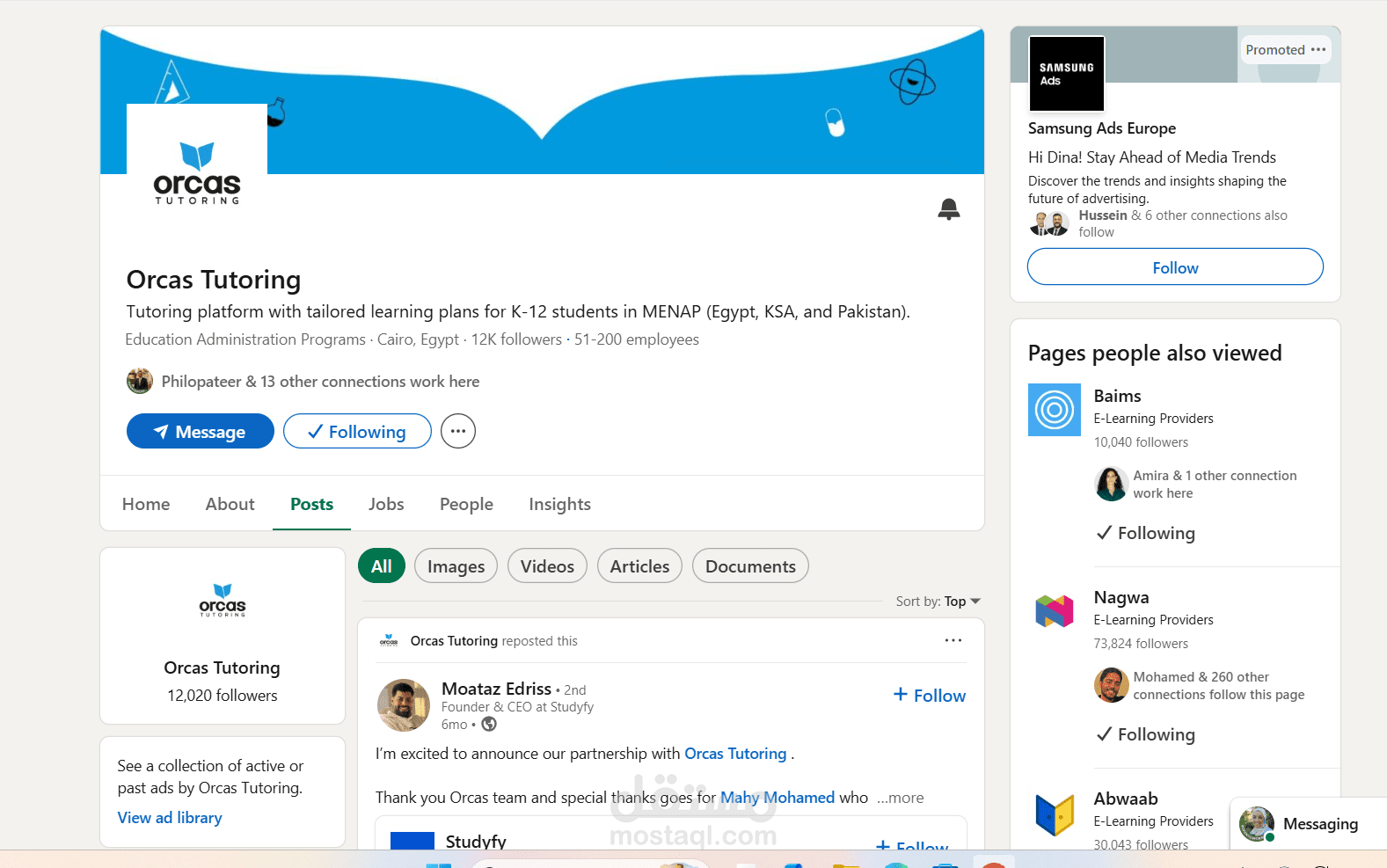Filter posts by Articles
This screenshot has width=1387, height=868.
[639, 565]
